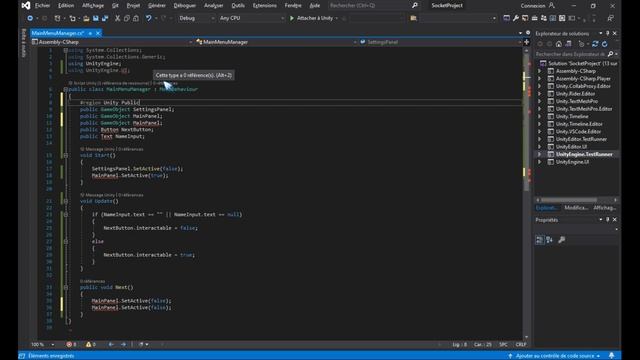Collapse the MainMenuManager class outline
Image resolution: width=640 pixels, height=360 pixels.
pos(65,89)
